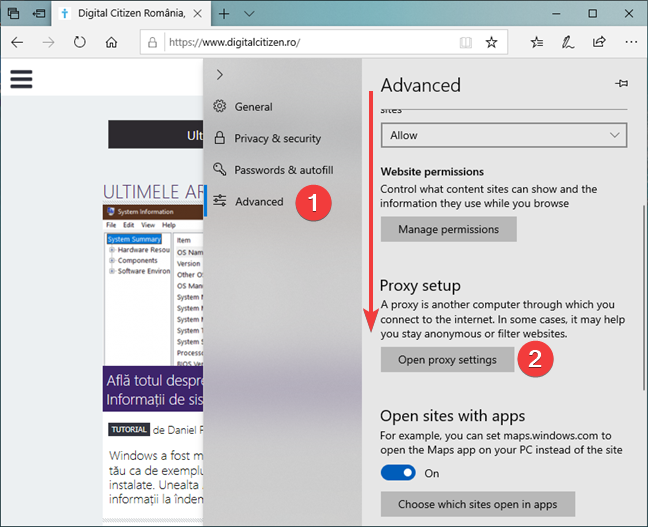Screen dimensions: 648x527
Task: Open the Allow dropdown
Action: 504,135
